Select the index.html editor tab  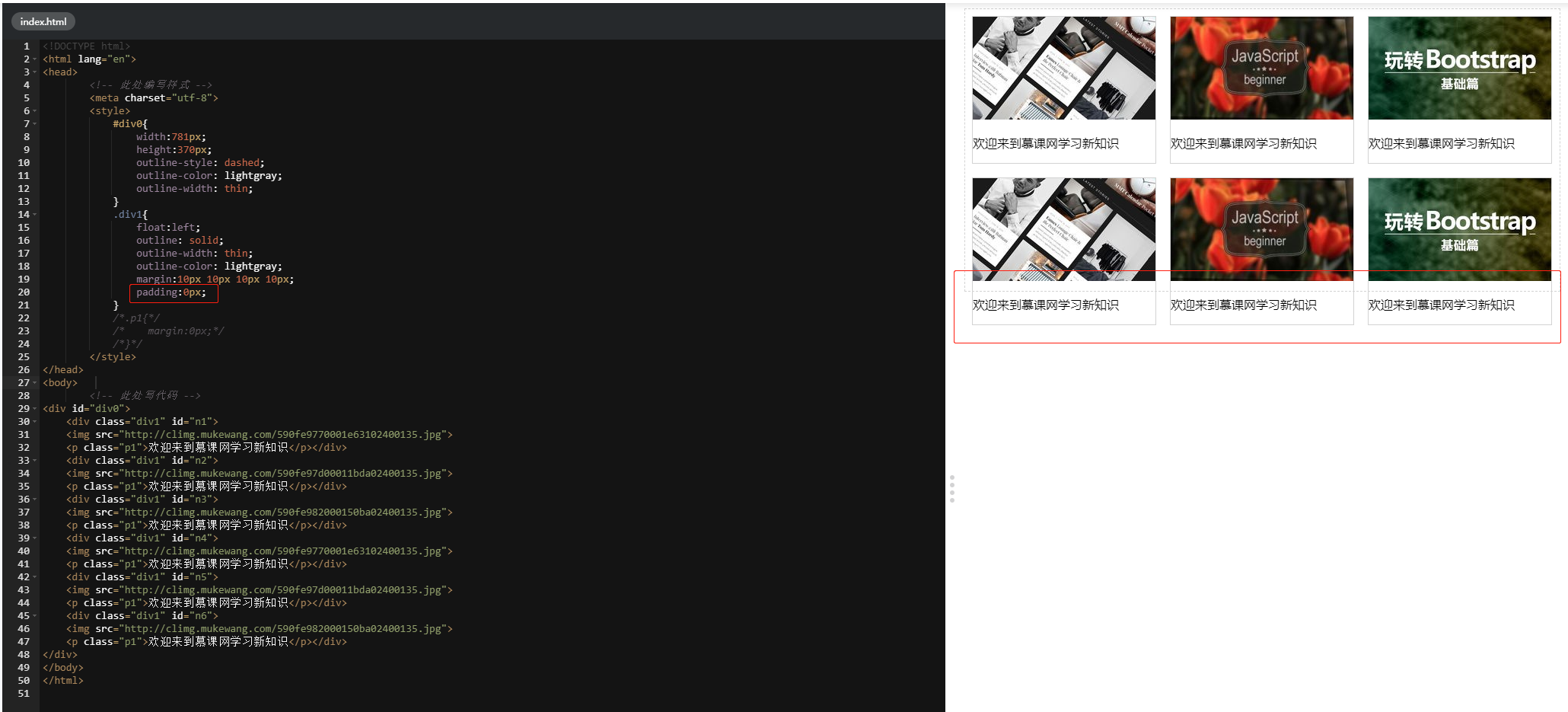(43, 21)
